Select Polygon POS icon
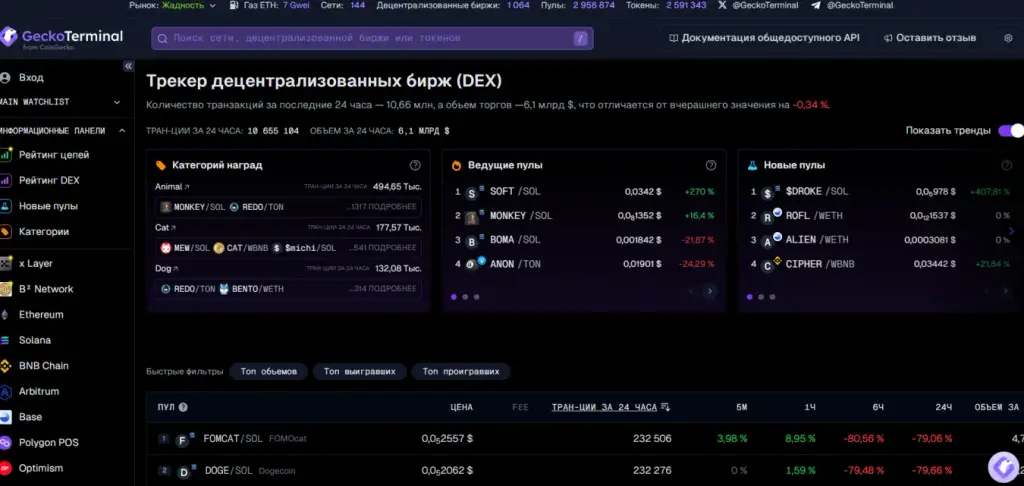 click(x=6, y=442)
